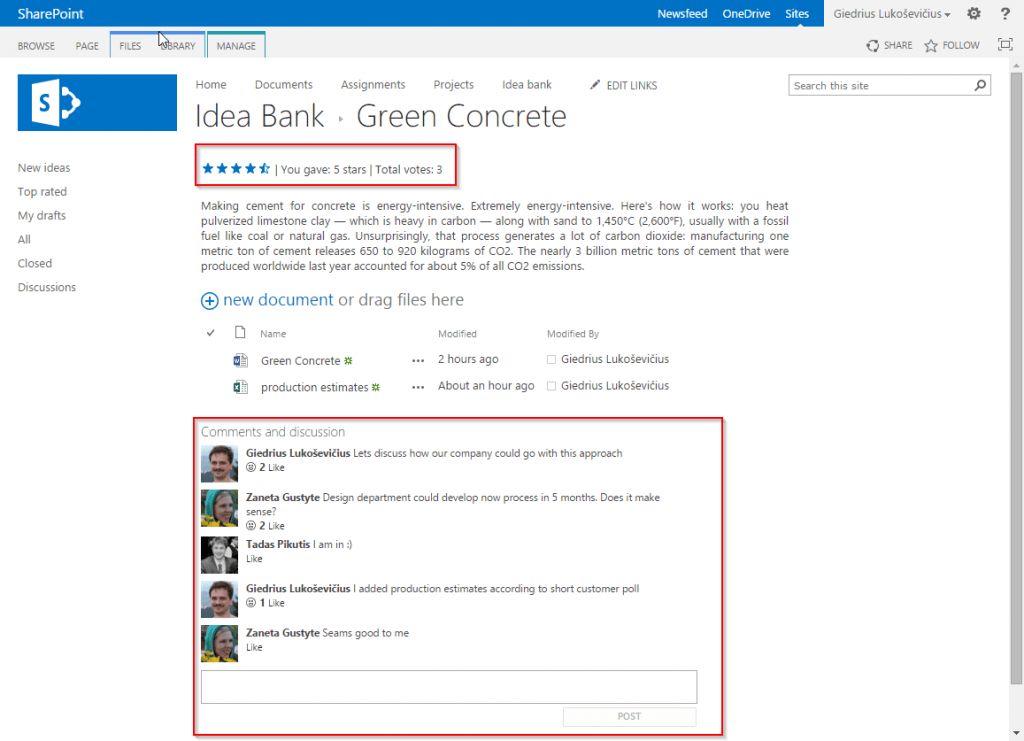Open the Excel icon beside production estimates

pyautogui.click(x=240, y=385)
